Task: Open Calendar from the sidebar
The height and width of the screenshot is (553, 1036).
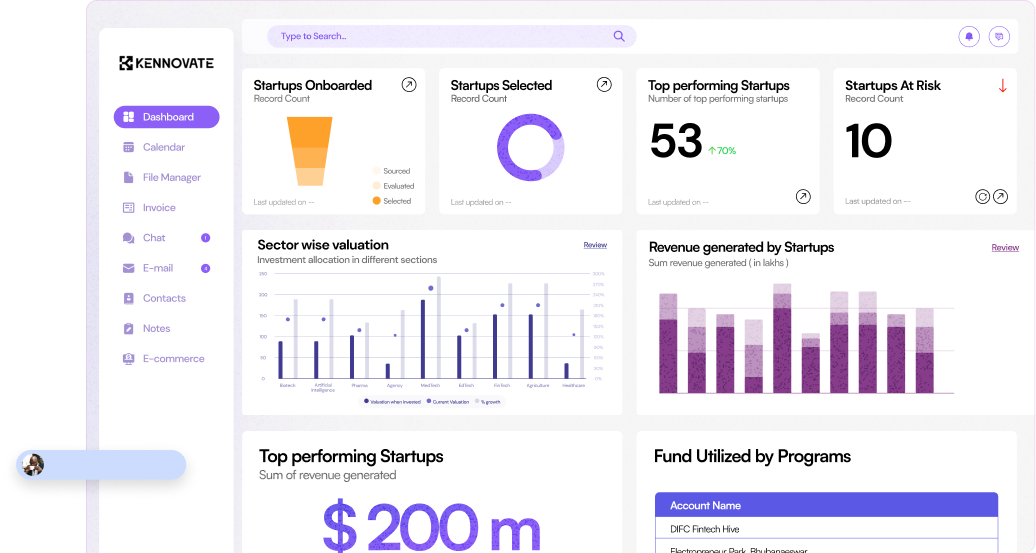Action: coord(163,147)
